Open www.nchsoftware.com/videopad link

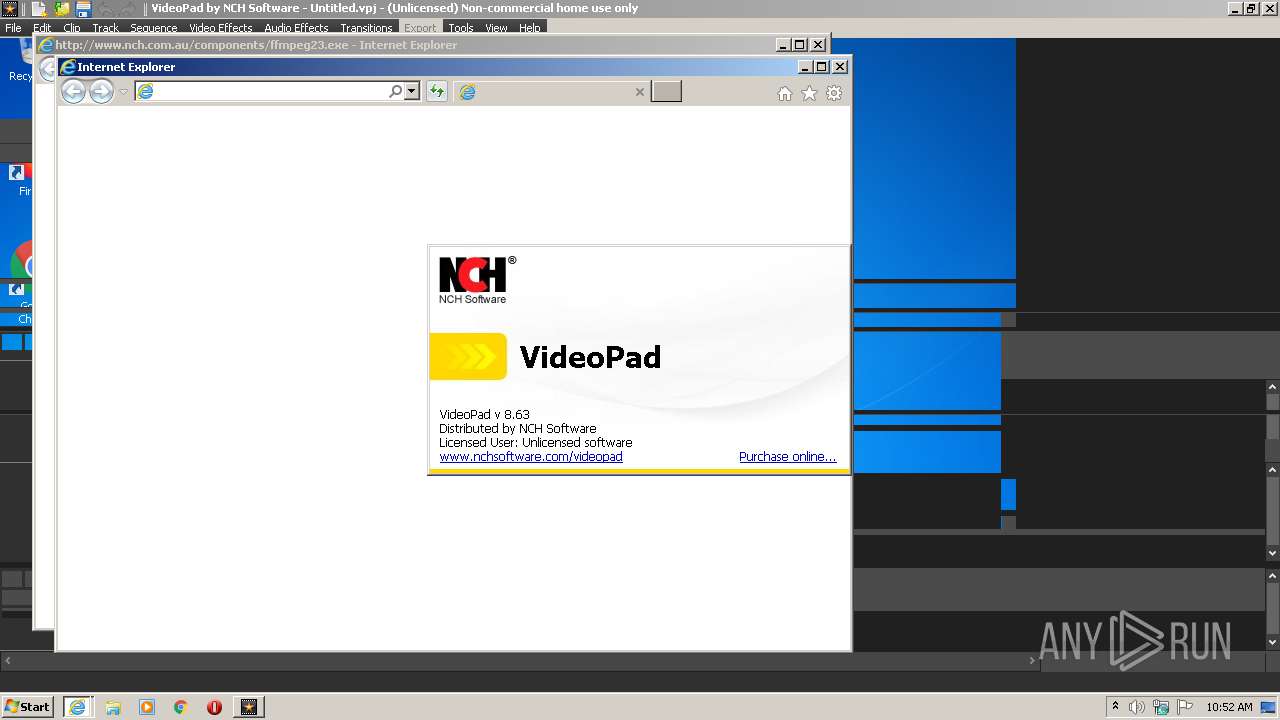coord(531,457)
